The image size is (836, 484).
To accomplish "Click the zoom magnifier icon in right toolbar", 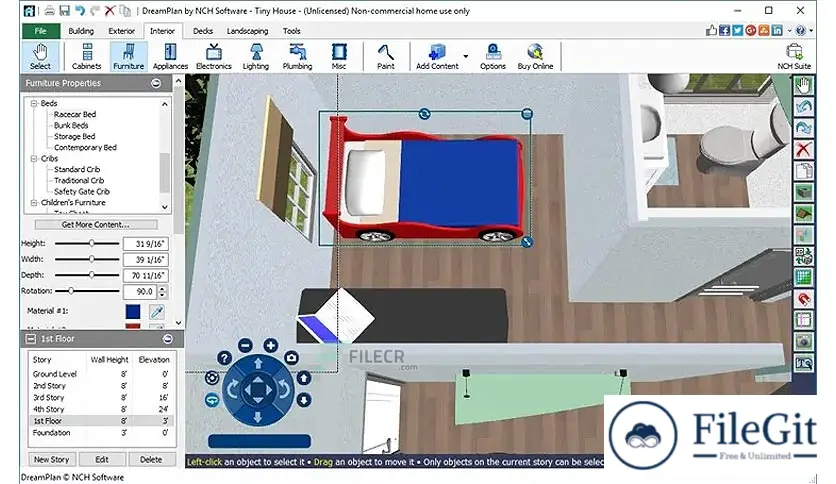I will (x=803, y=364).
